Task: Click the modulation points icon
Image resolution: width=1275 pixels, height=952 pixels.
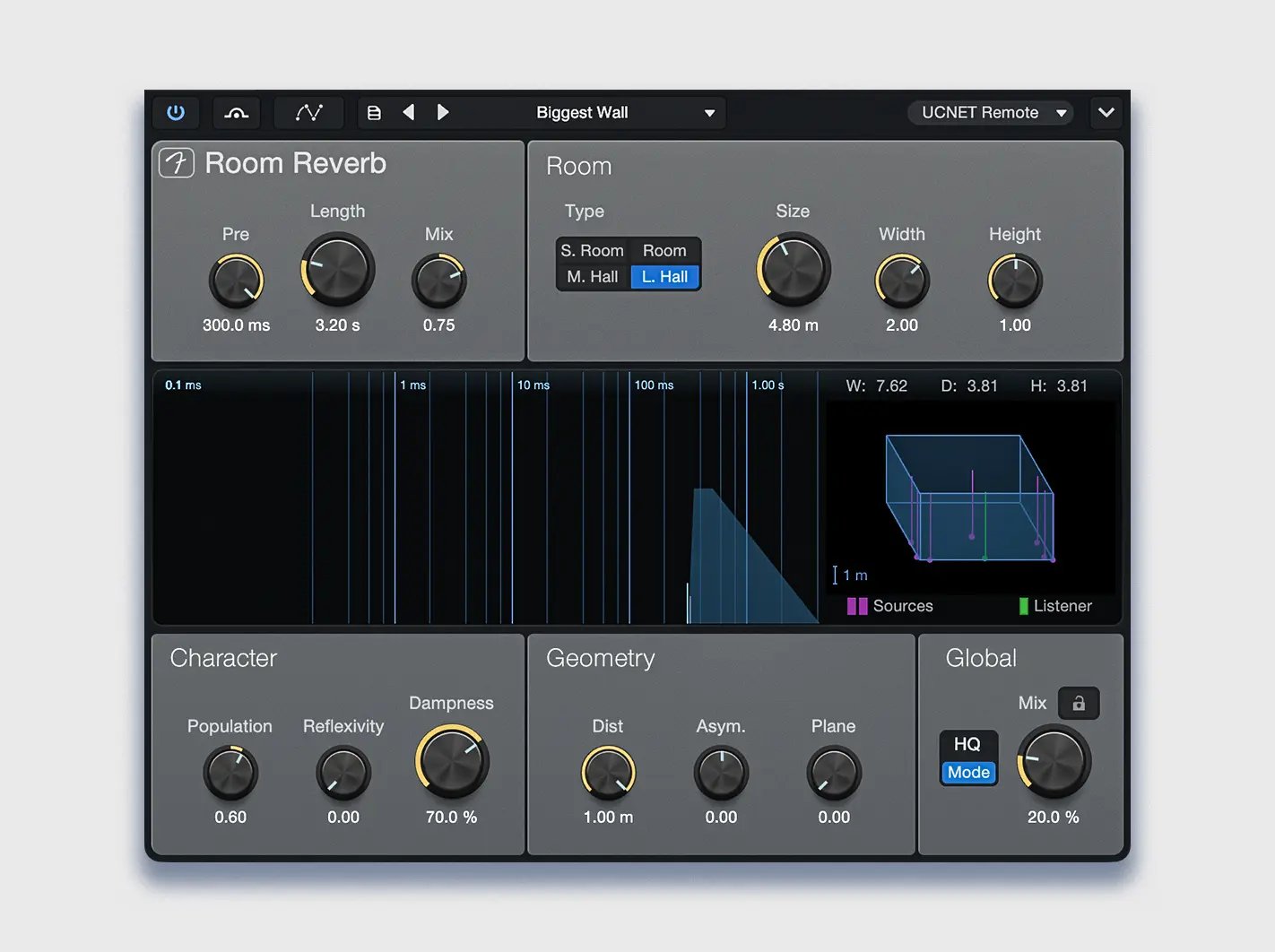Action: click(308, 112)
